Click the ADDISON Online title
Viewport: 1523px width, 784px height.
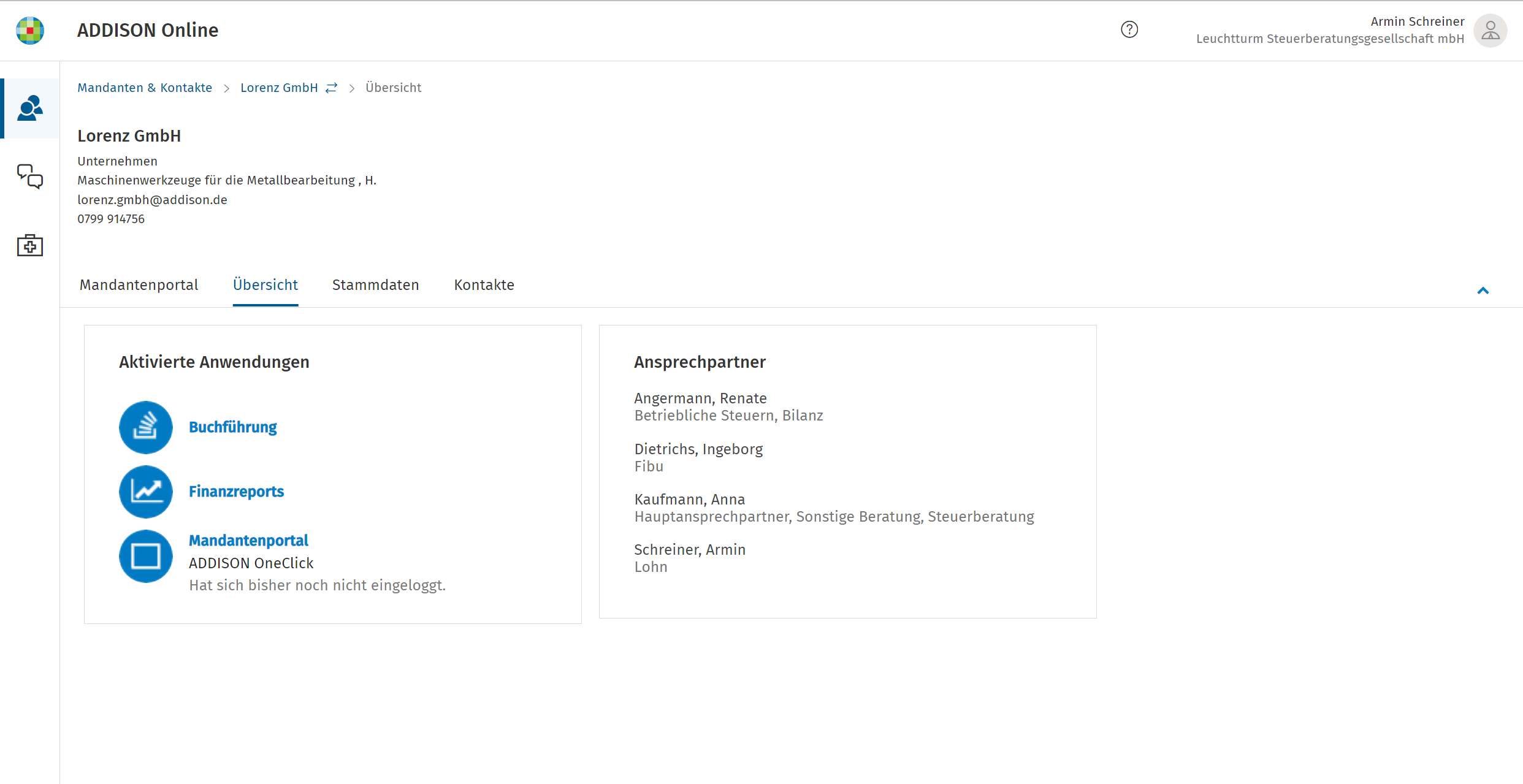point(148,30)
